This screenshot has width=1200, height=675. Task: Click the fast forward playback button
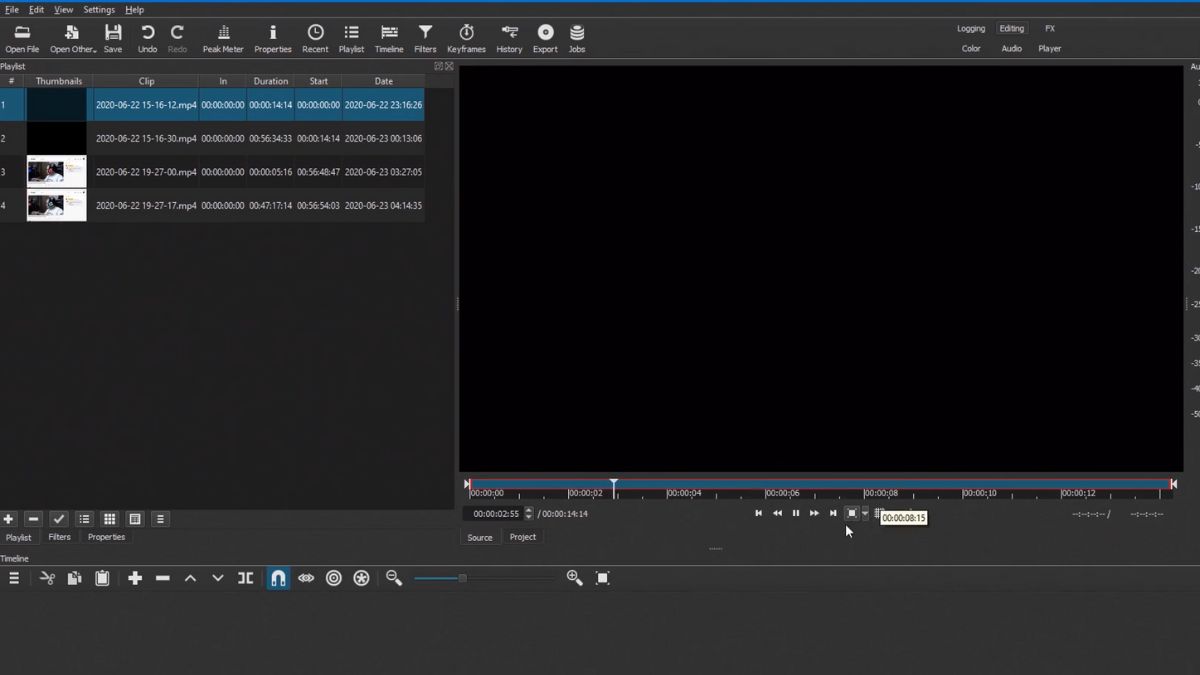[814, 513]
